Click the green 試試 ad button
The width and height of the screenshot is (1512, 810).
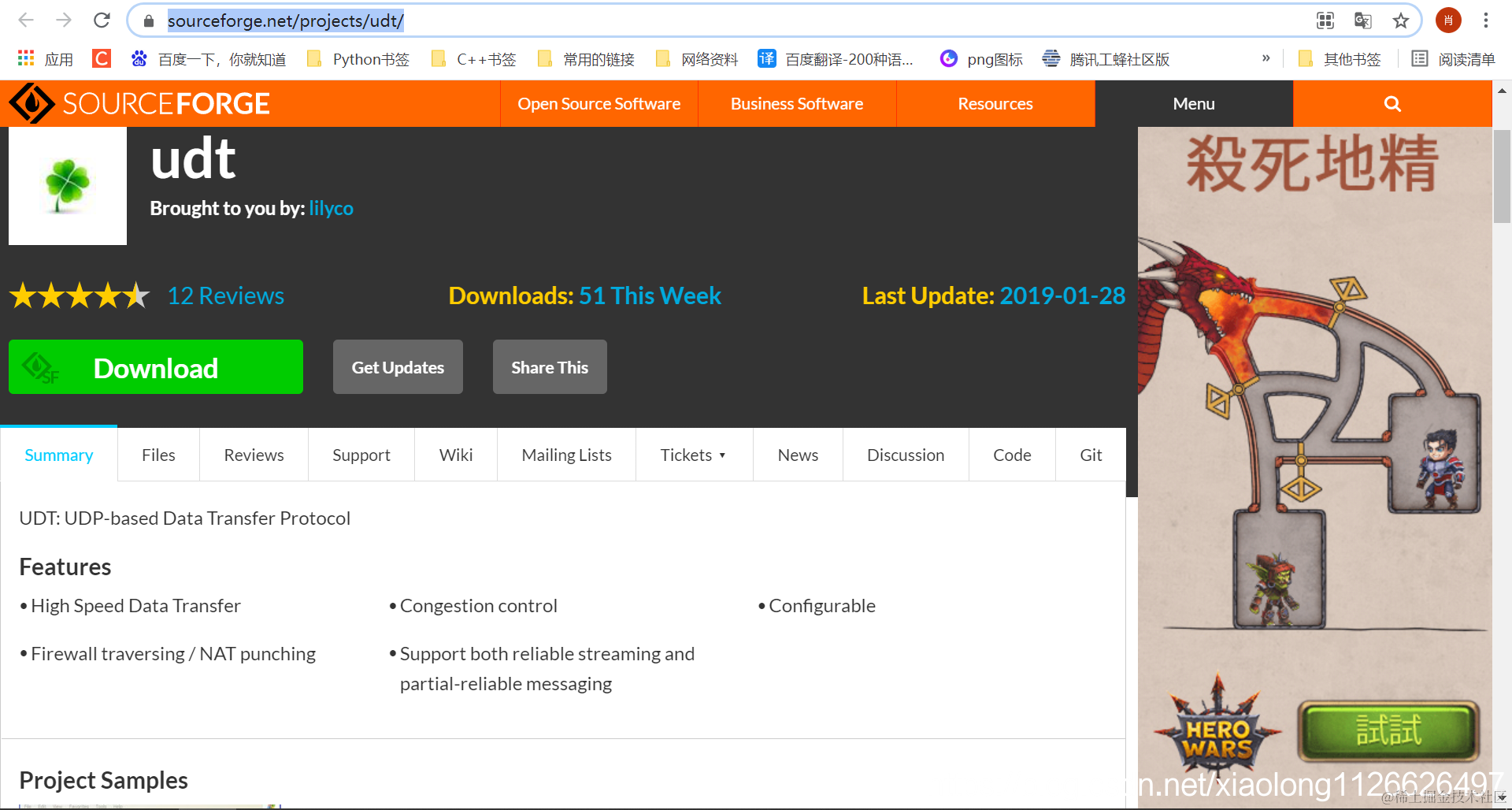pyautogui.click(x=1388, y=730)
